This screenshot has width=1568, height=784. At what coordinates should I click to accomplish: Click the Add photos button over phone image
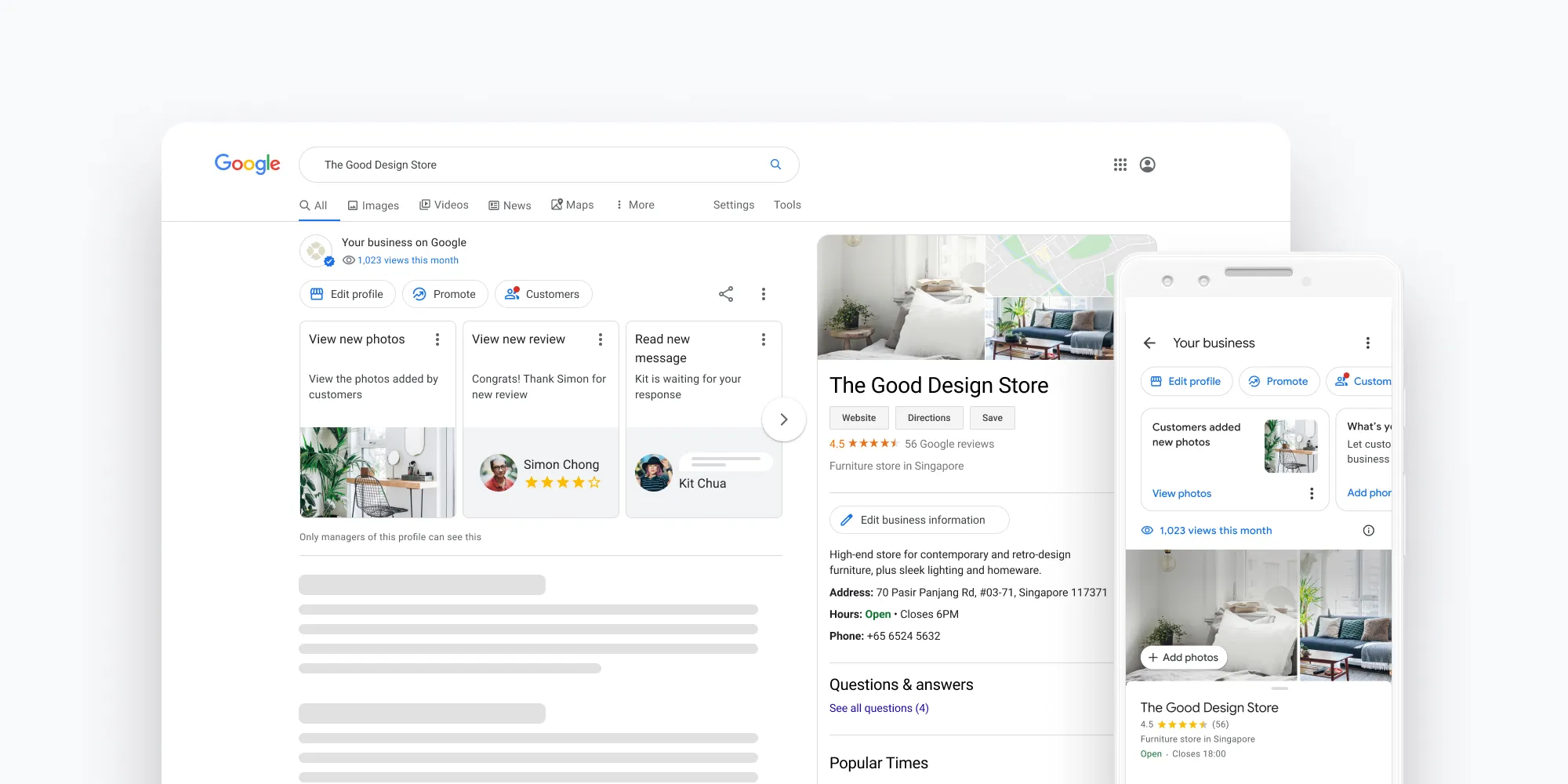point(1184,658)
